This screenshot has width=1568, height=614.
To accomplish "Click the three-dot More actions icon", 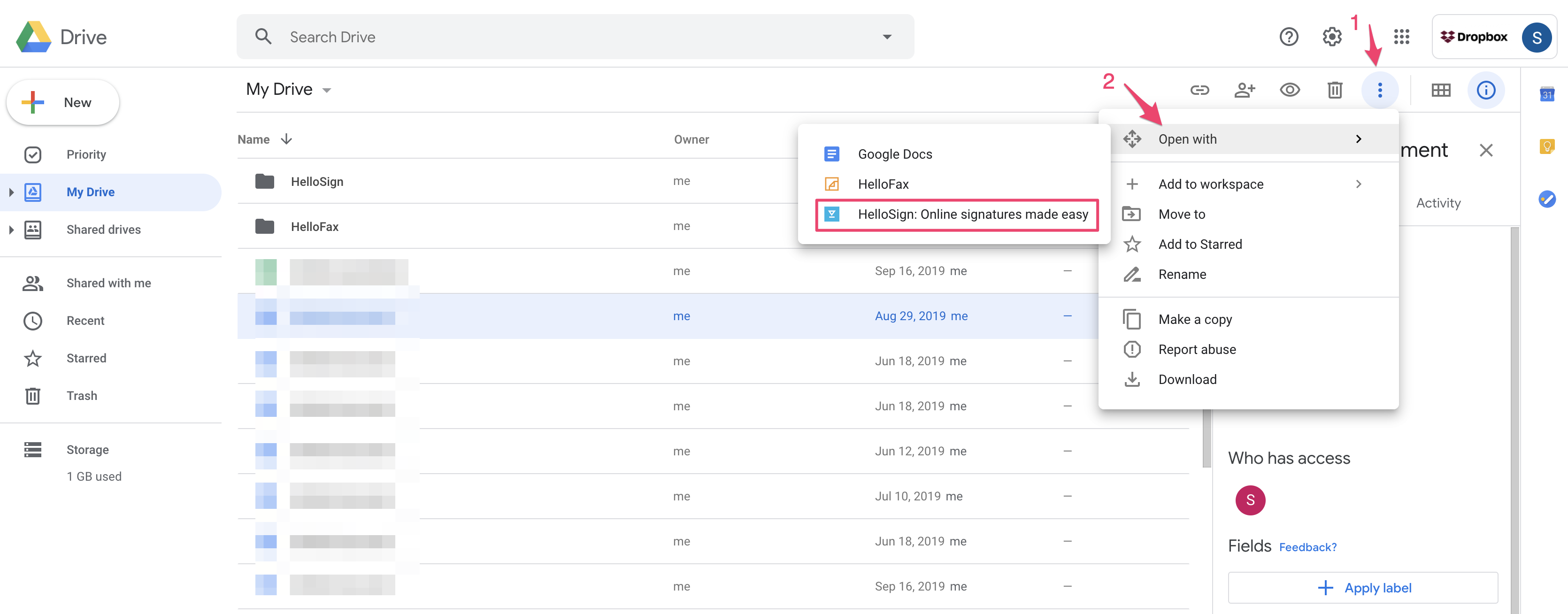I will pos(1379,91).
